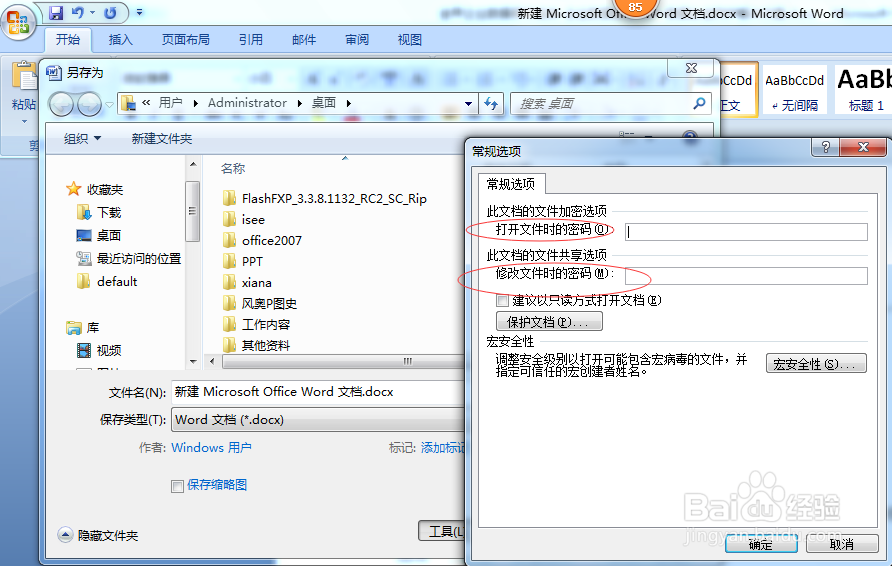This screenshot has height=566, width=892.
Task: Switch to the 插入 ribbon tab
Action: (x=121, y=39)
